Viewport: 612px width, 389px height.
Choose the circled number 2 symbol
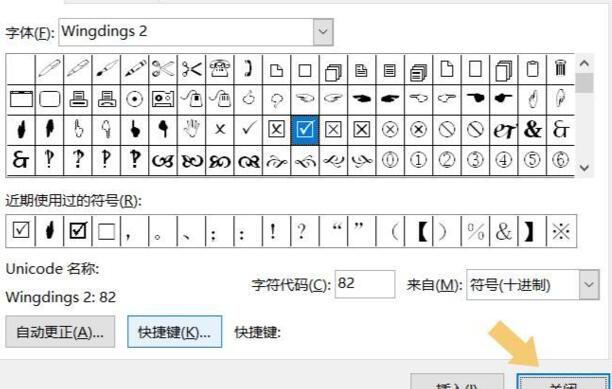point(447,160)
